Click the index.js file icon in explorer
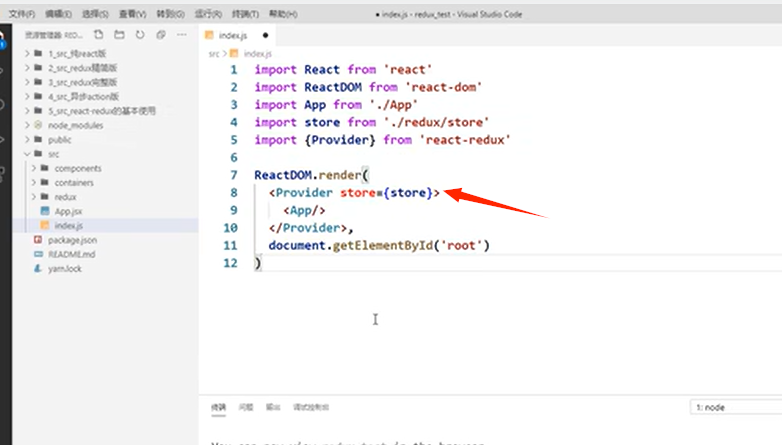The height and width of the screenshot is (445, 782). (45, 225)
